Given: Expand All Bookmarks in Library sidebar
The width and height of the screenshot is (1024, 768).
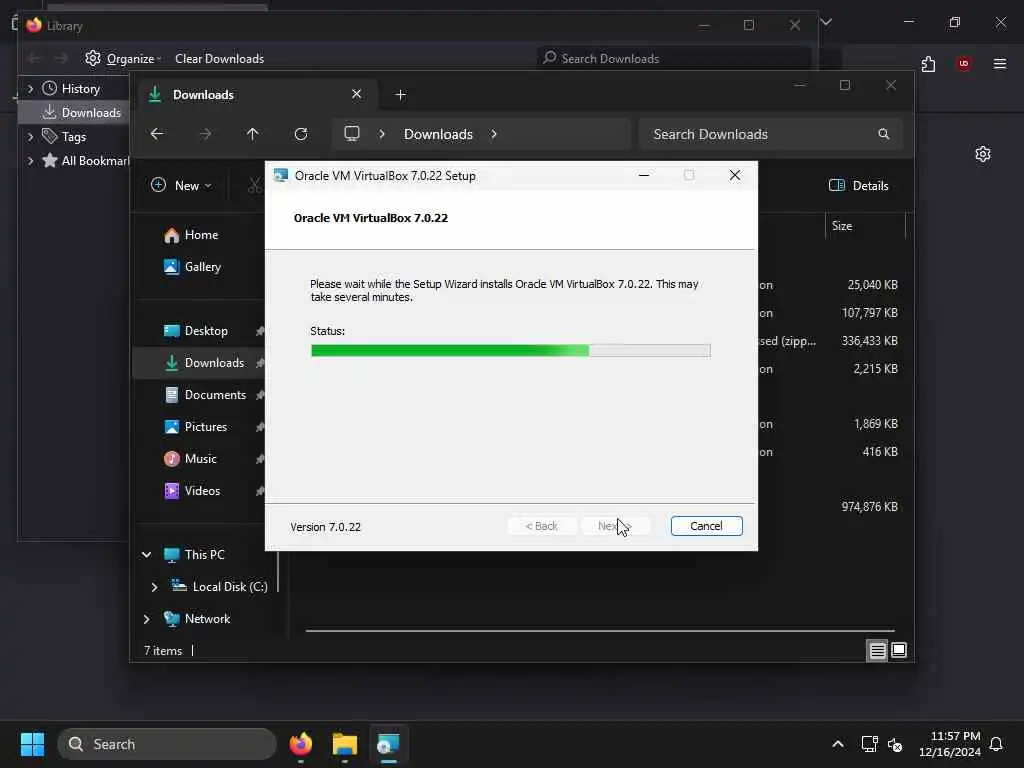Looking at the screenshot, I should tap(30, 161).
